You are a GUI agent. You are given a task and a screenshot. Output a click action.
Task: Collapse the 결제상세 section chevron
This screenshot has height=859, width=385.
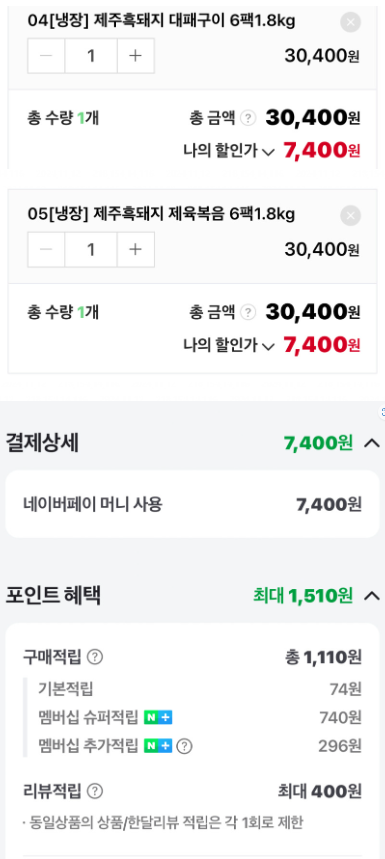coord(372,443)
